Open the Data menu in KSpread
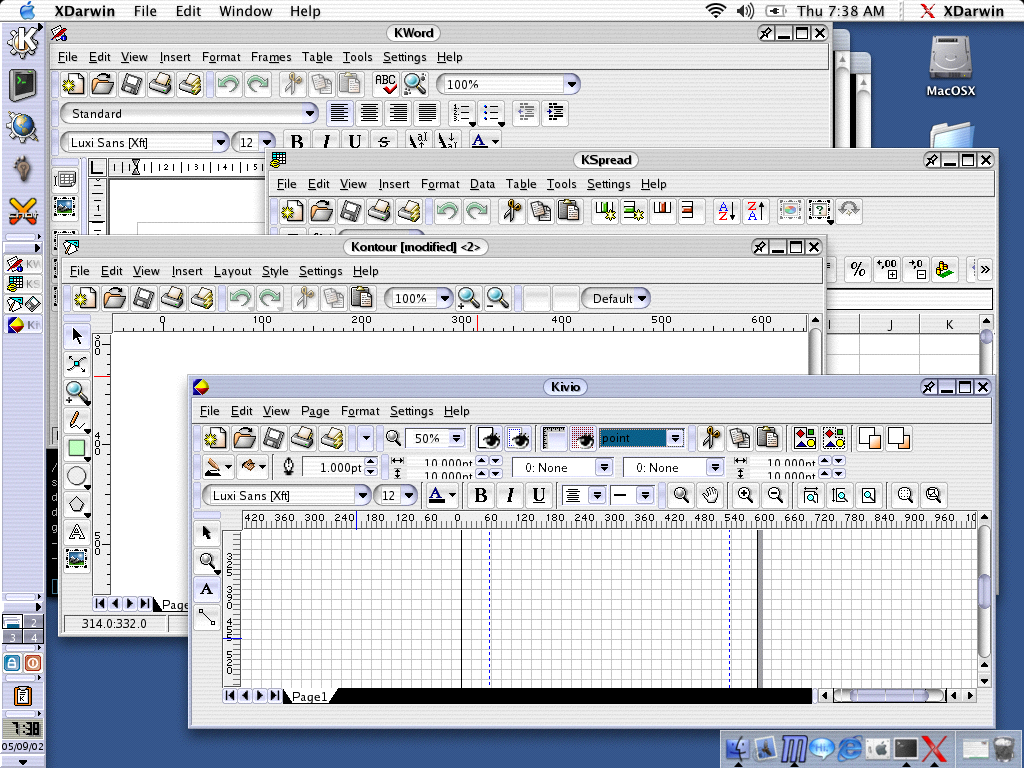Screen dimensions: 1024x768 click(x=483, y=184)
